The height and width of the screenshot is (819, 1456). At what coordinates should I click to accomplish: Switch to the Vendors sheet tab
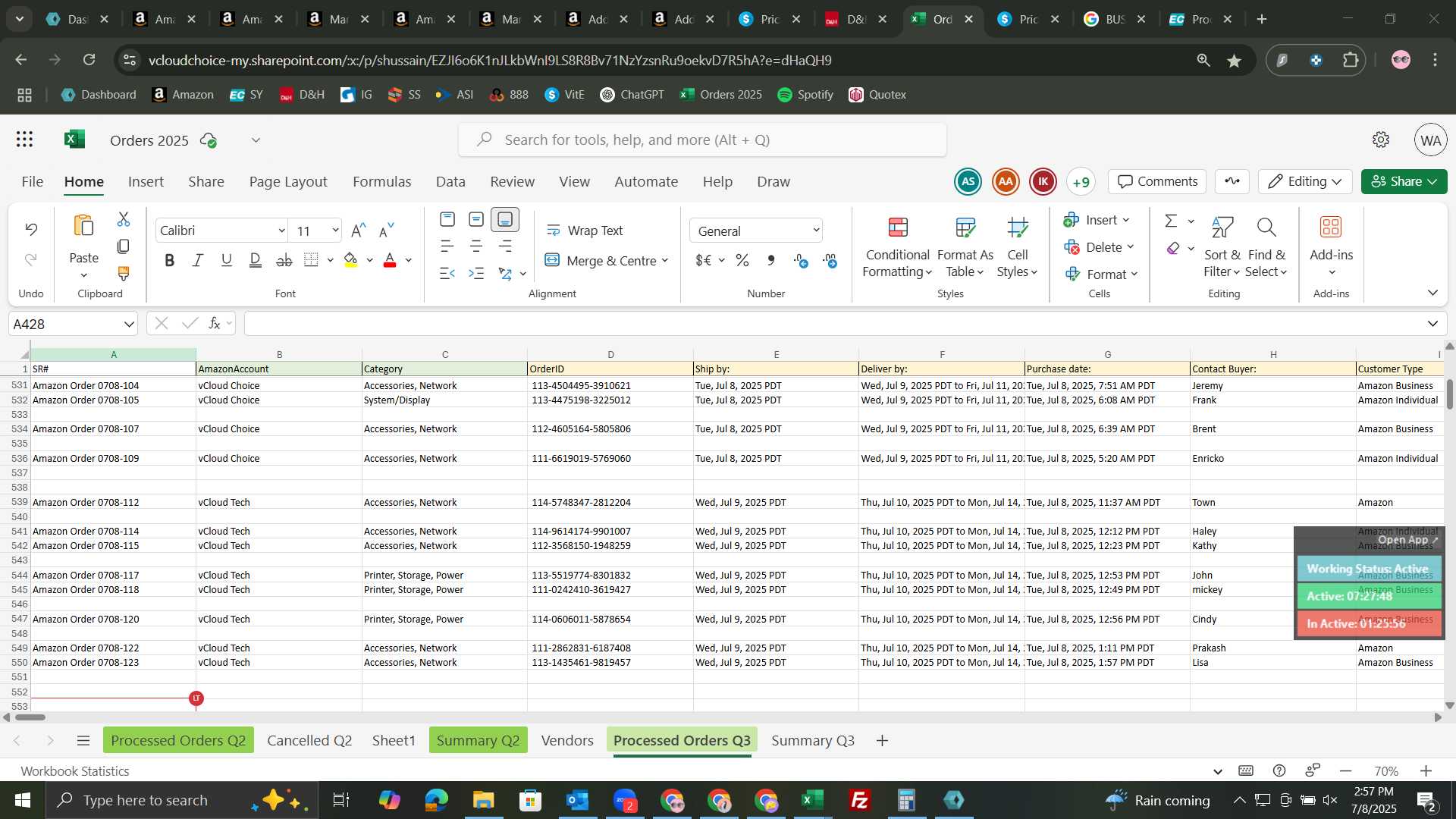point(567,741)
